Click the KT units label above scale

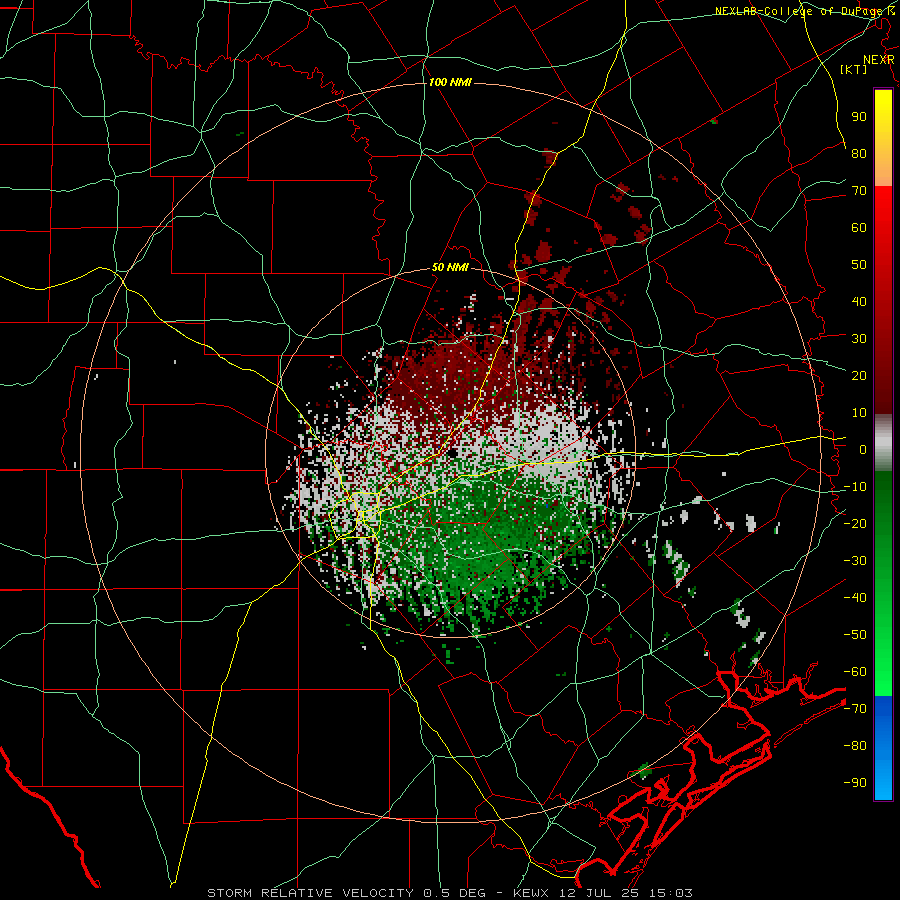tap(854, 69)
